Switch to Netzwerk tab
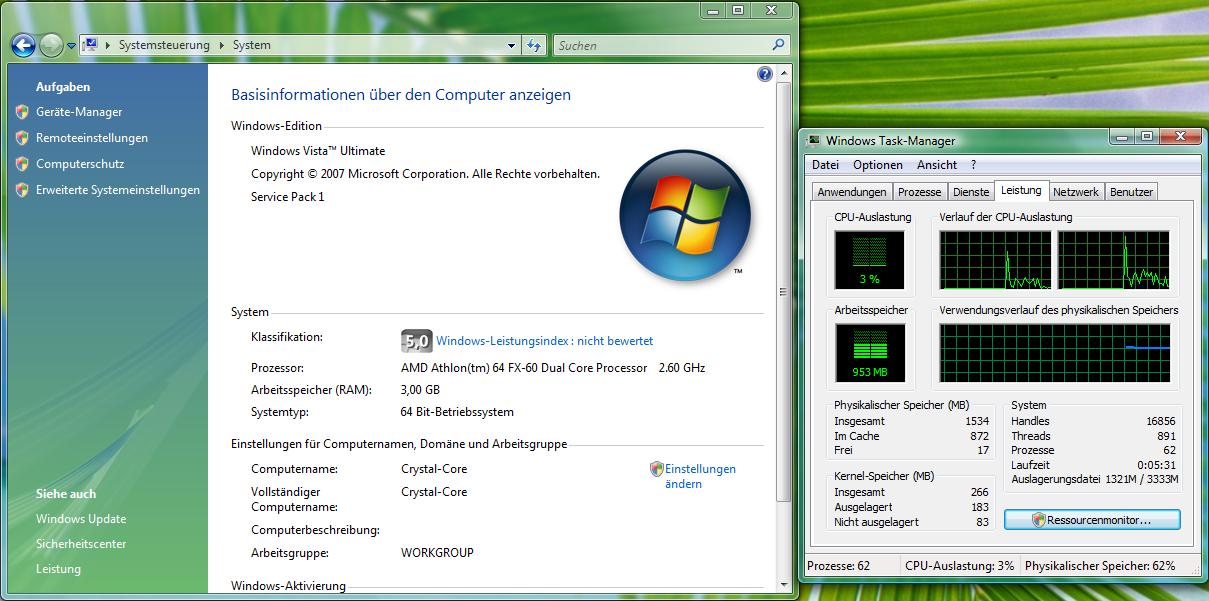Image resolution: width=1209 pixels, height=601 pixels. point(1076,192)
